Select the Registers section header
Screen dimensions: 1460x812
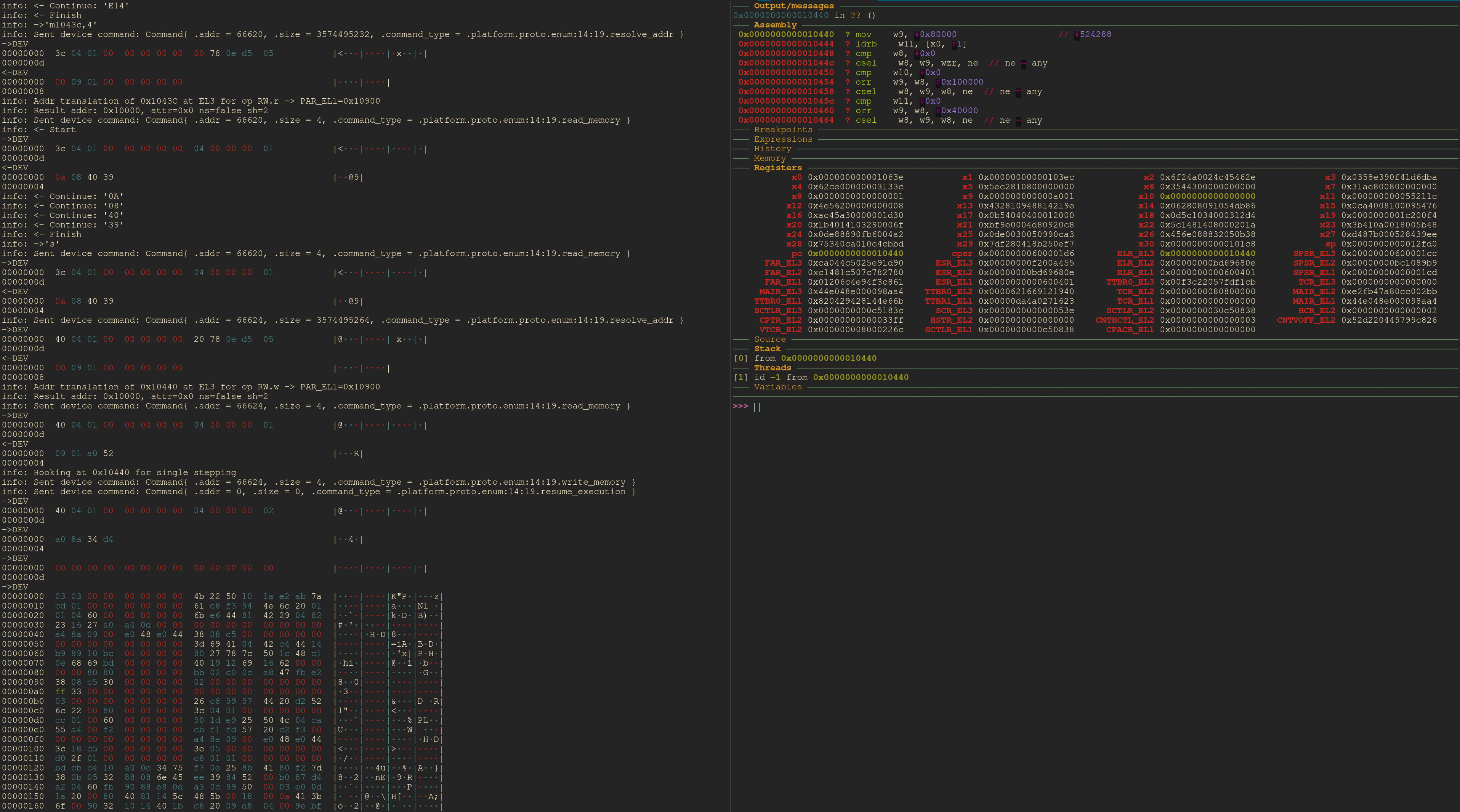pyautogui.click(x=777, y=168)
